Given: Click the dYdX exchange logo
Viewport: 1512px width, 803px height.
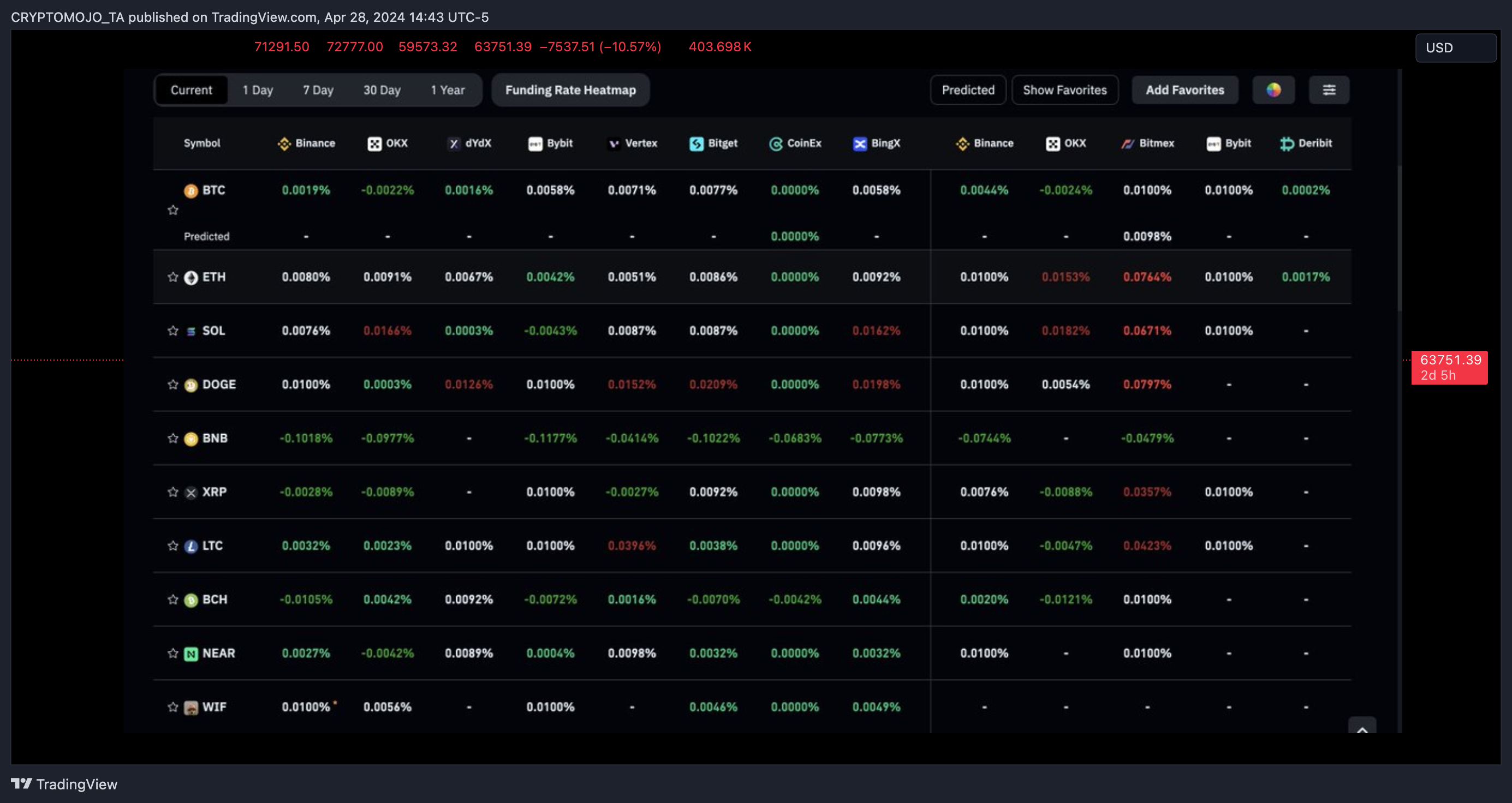Looking at the screenshot, I should tap(454, 143).
